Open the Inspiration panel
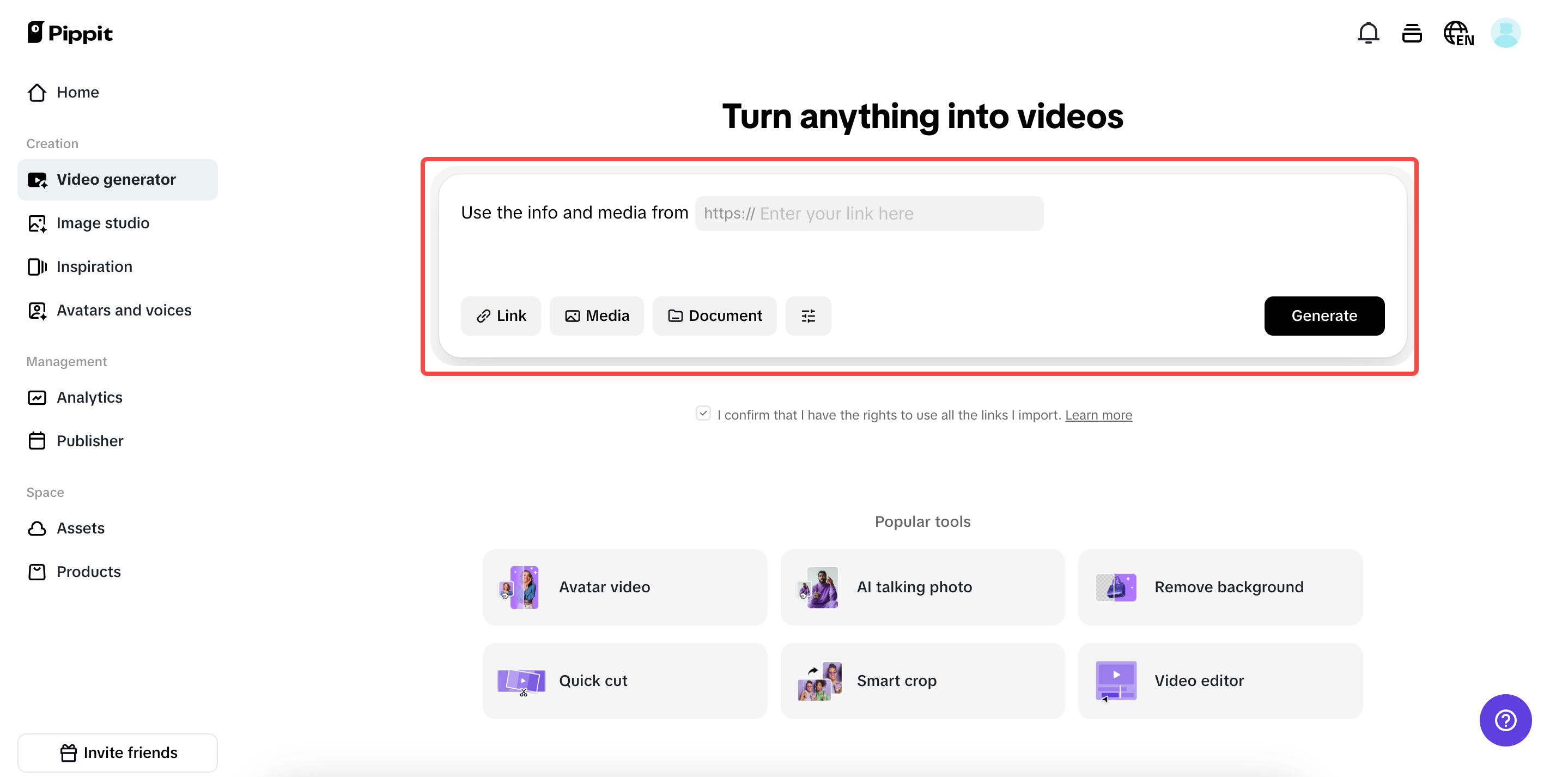The height and width of the screenshot is (777, 1568). [x=94, y=266]
